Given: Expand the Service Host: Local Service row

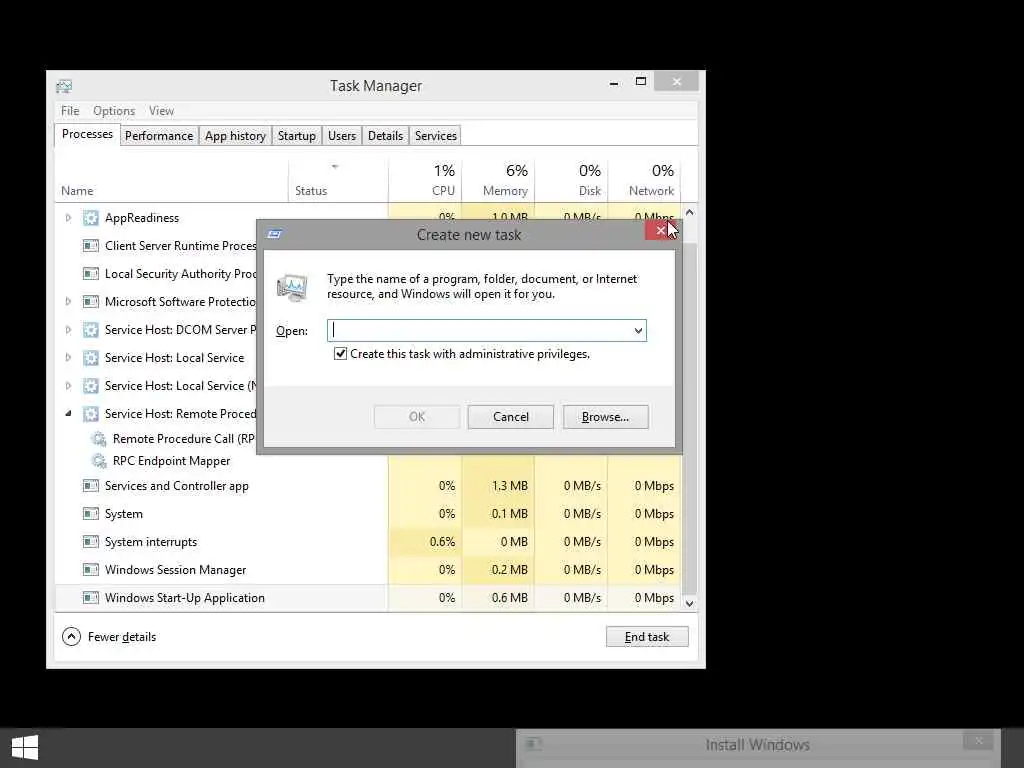Looking at the screenshot, I should coord(68,358).
